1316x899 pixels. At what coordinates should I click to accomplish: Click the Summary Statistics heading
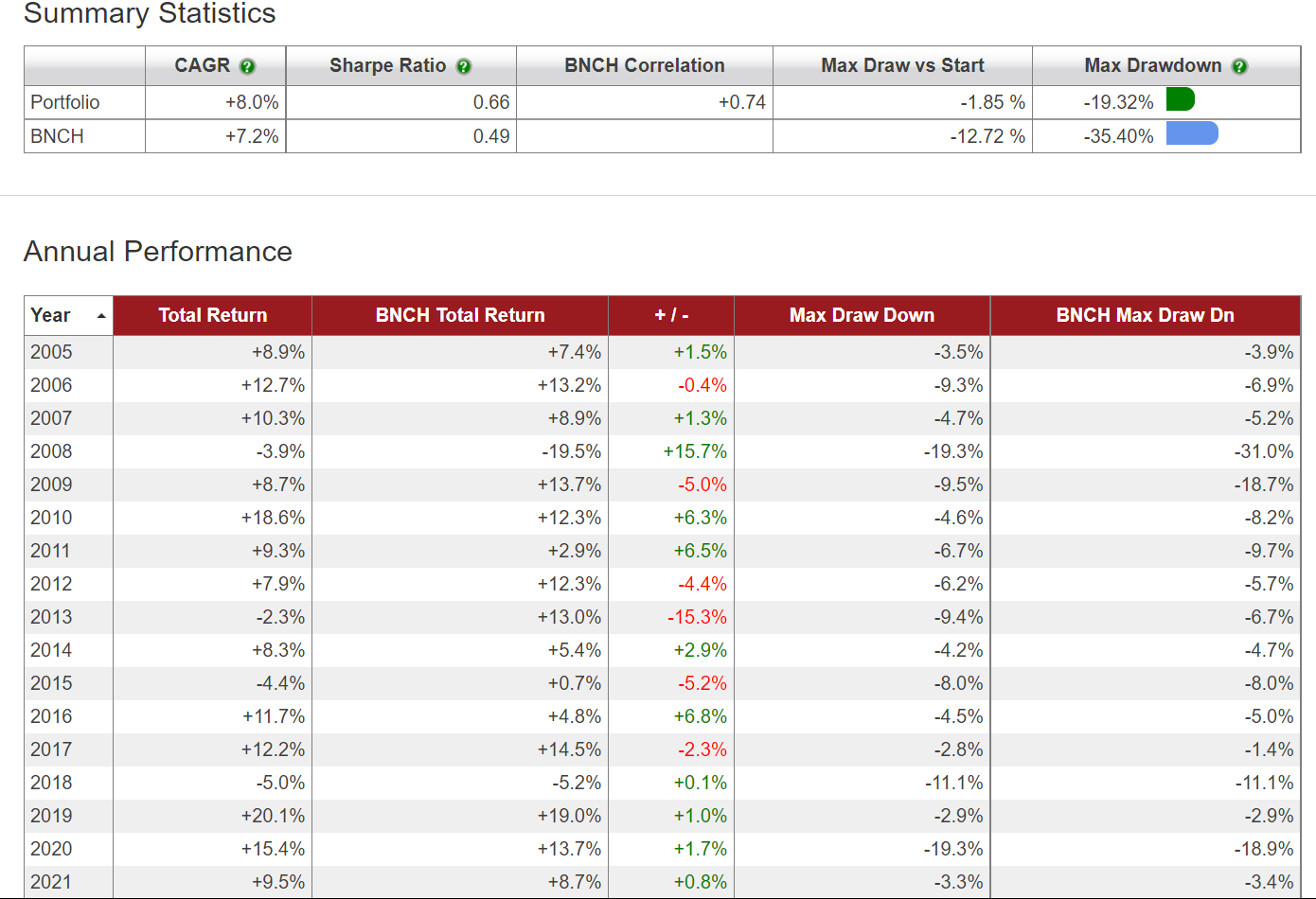click(150, 13)
